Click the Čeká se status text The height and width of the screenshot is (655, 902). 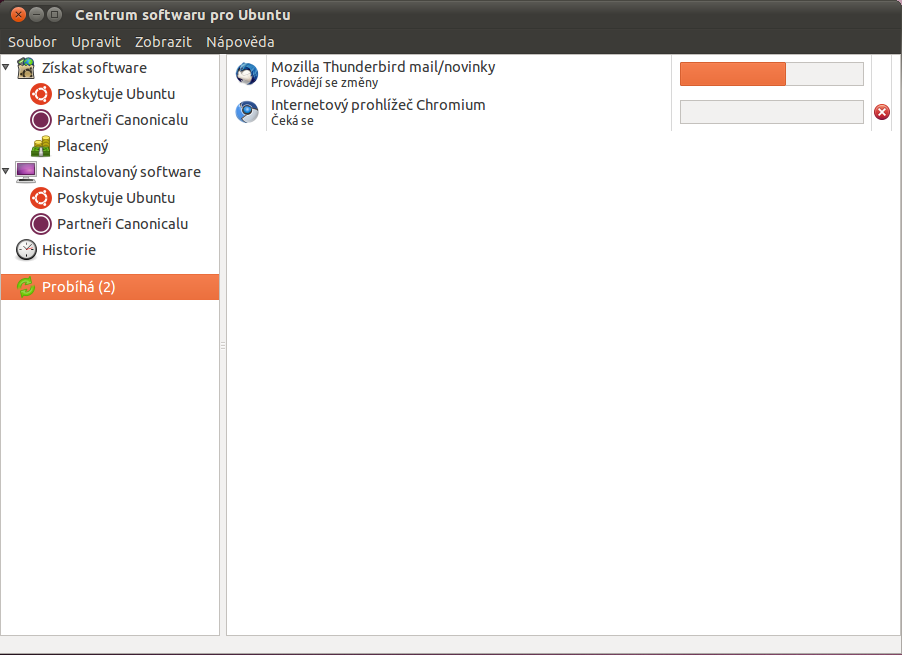292,120
